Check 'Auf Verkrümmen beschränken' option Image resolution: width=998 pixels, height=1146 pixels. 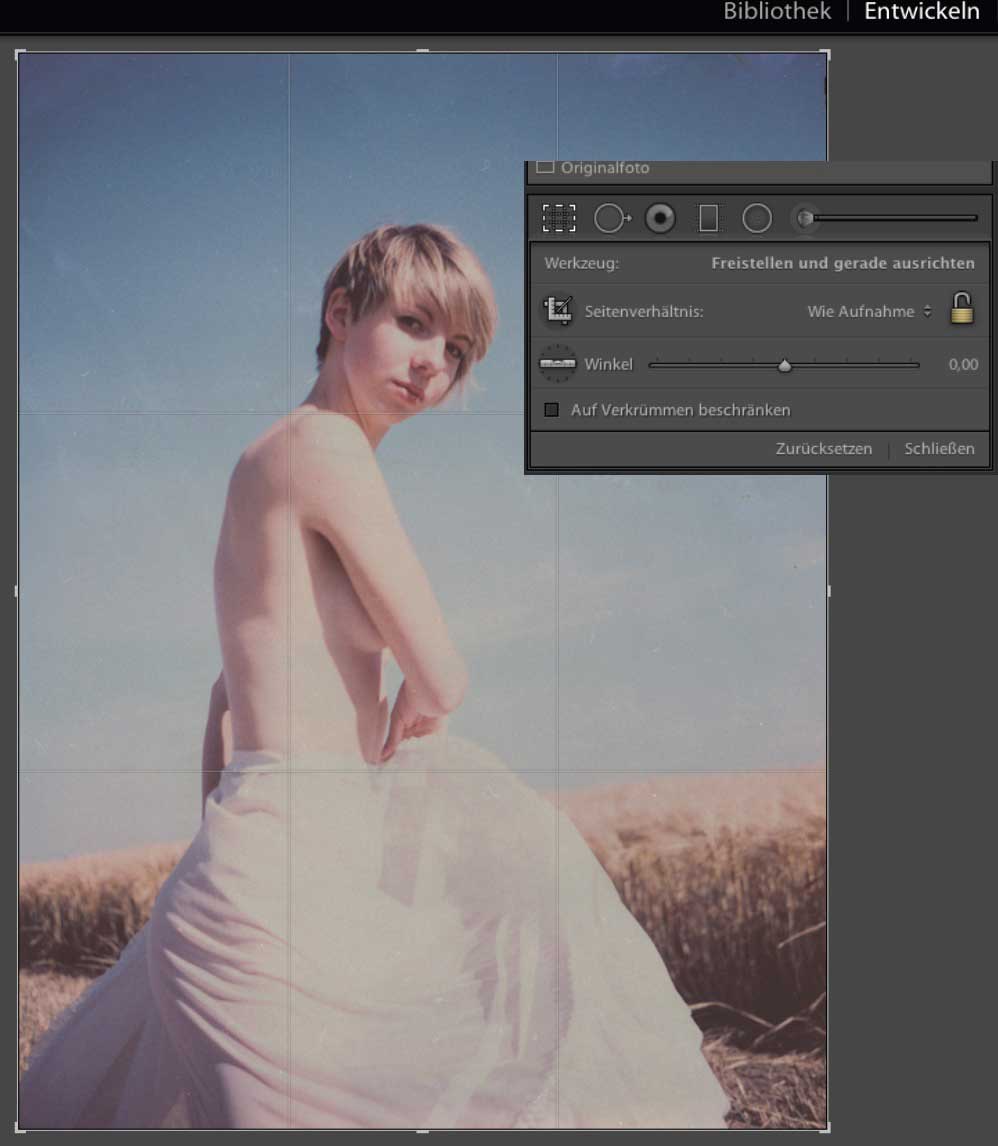coord(551,410)
